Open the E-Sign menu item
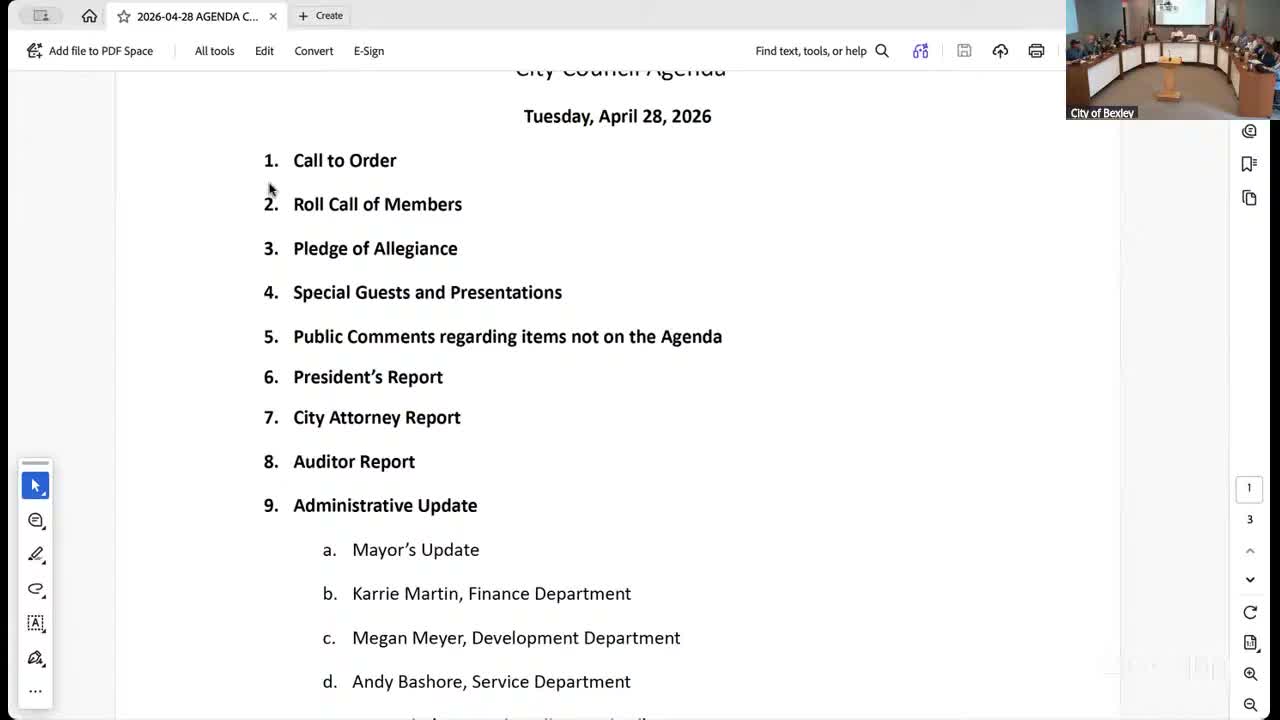This screenshot has height=720, width=1280. 368,51
